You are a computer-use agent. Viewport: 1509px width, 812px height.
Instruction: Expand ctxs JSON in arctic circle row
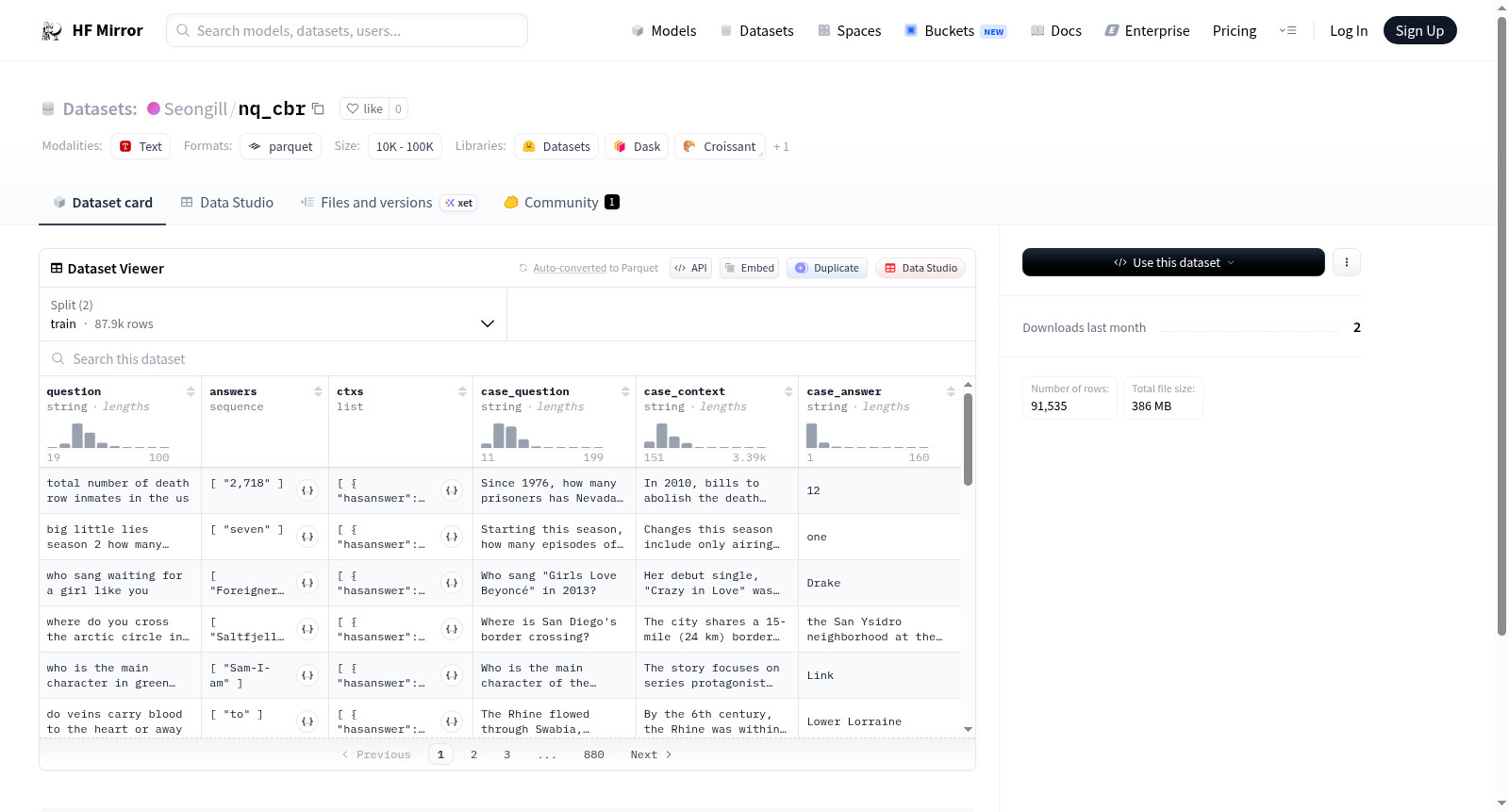pos(452,629)
